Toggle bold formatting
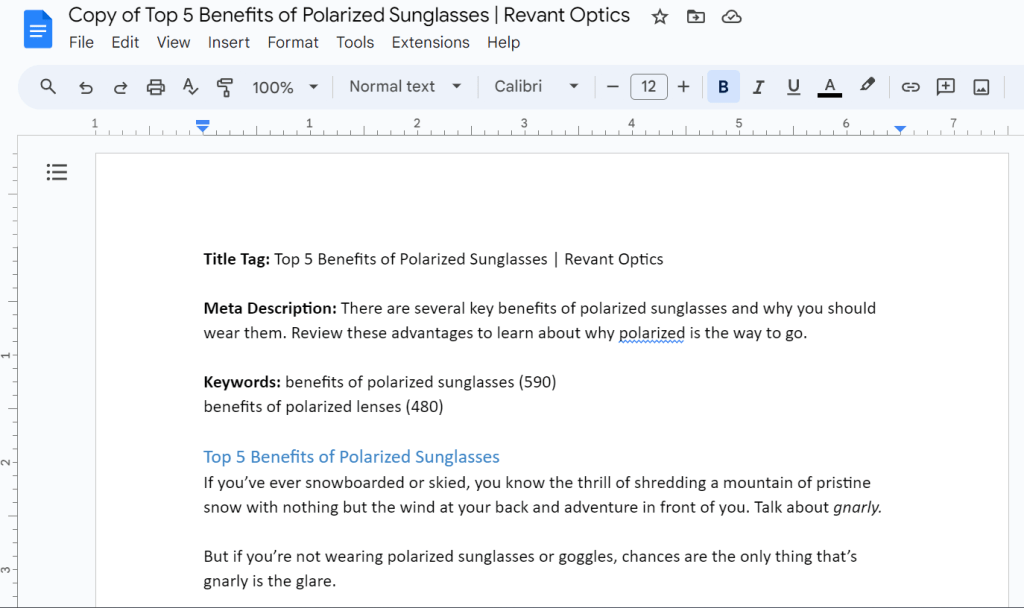Viewport: 1024px width, 608px height. [723, 87]
